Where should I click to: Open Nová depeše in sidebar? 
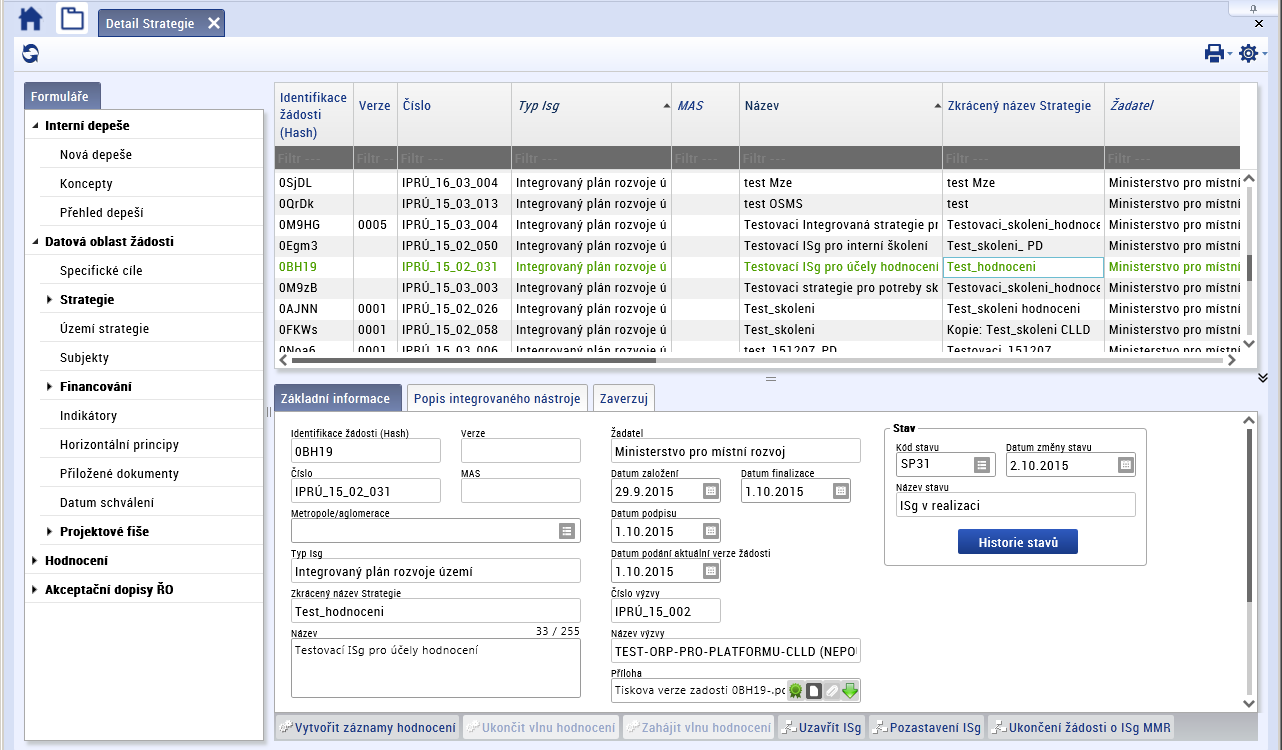pos(96,155)
